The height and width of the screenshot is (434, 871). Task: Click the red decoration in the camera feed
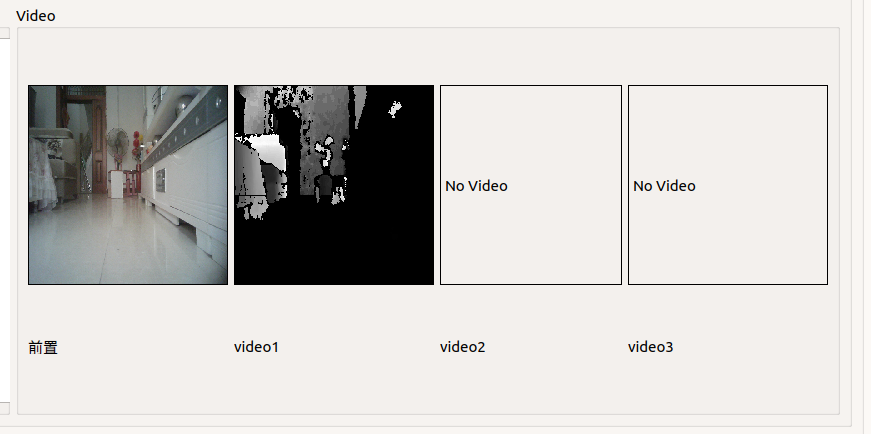136,146
